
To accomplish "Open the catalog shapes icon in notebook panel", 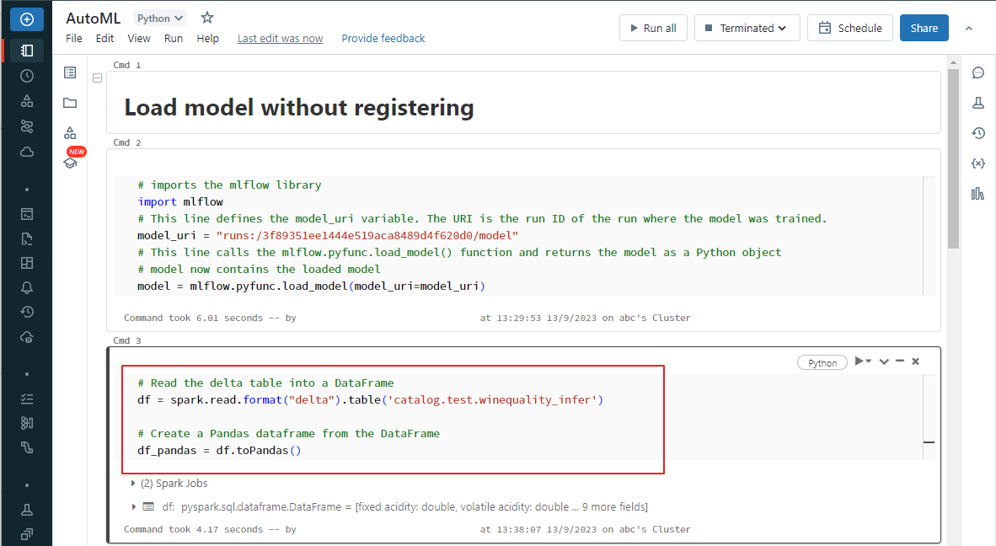I will tap(70, 133).
